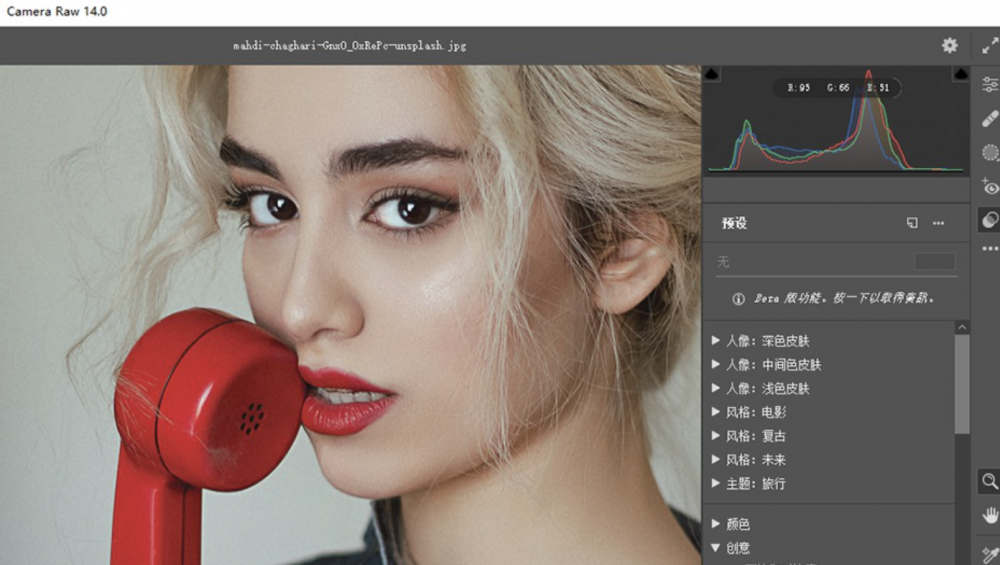Click the presets list scrollbar thumb
Image resolution: width=1000 pixels, height=565 pixels.
coord(962,385)
